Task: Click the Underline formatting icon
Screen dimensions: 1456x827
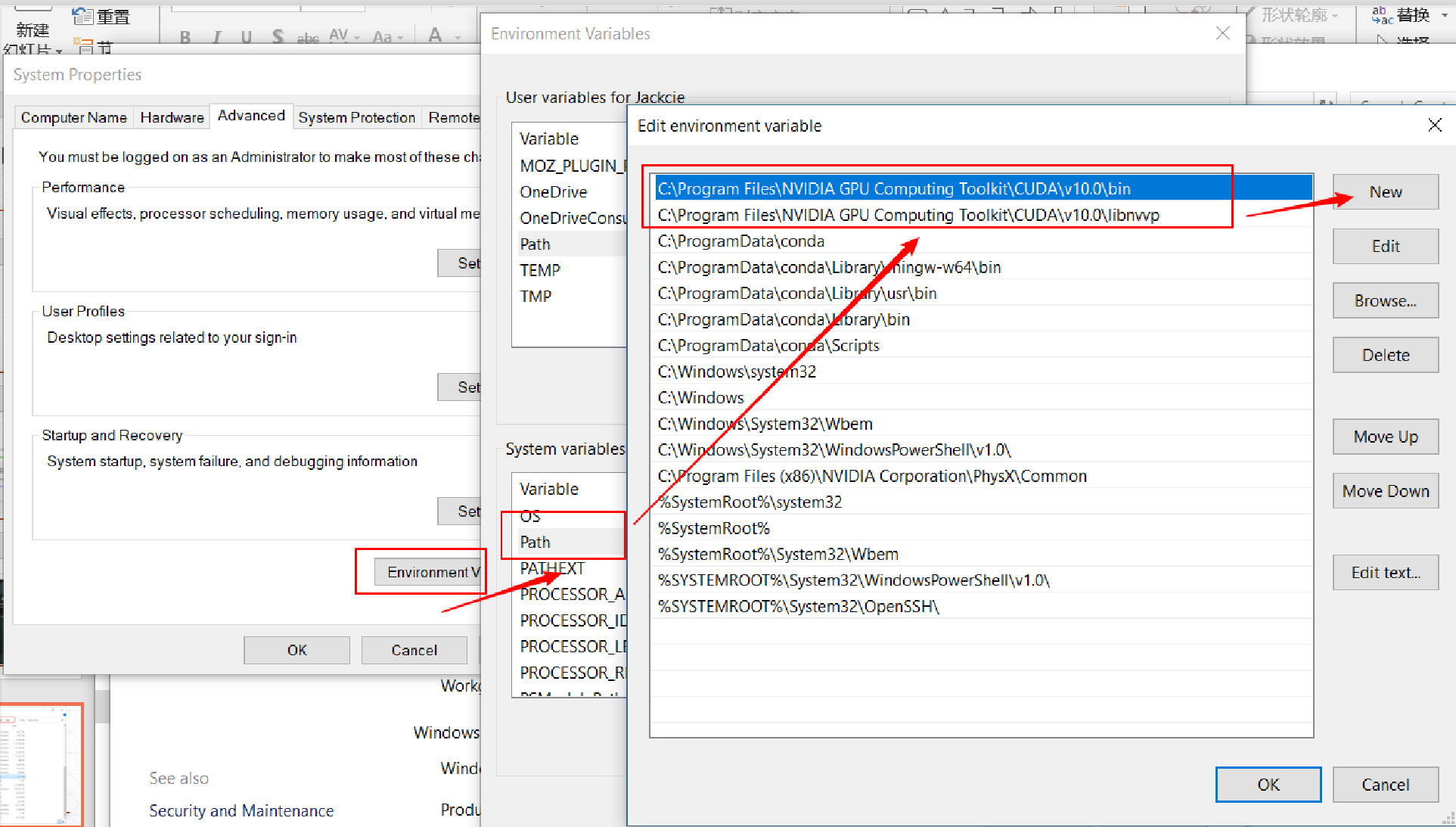Action: [247, 36]
